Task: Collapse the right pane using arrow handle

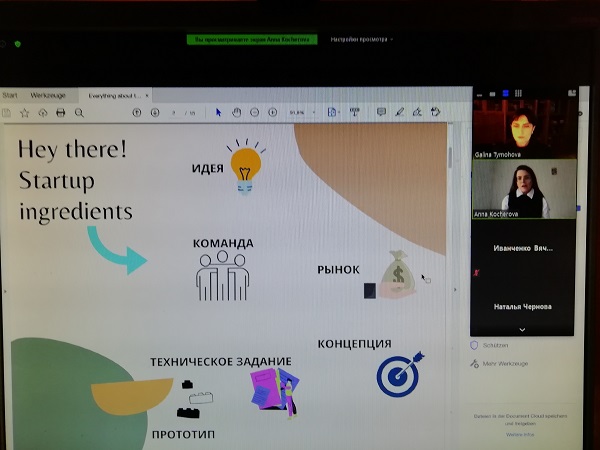Action: 455,290
